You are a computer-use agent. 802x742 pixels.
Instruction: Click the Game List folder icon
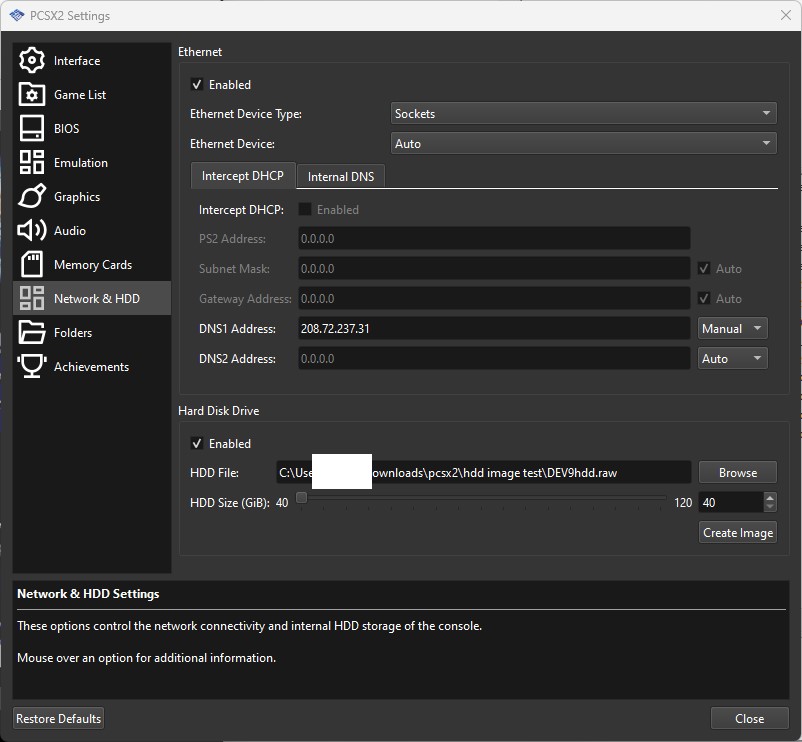pos(32,94)
